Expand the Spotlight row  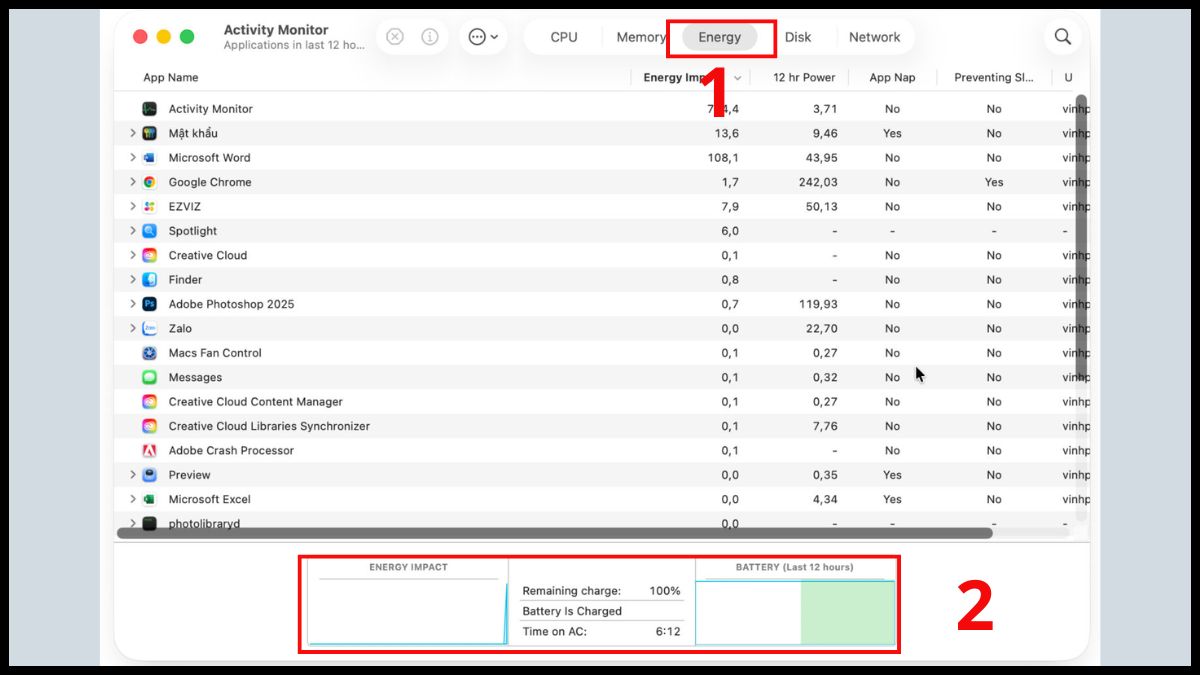tap(132, 231)
